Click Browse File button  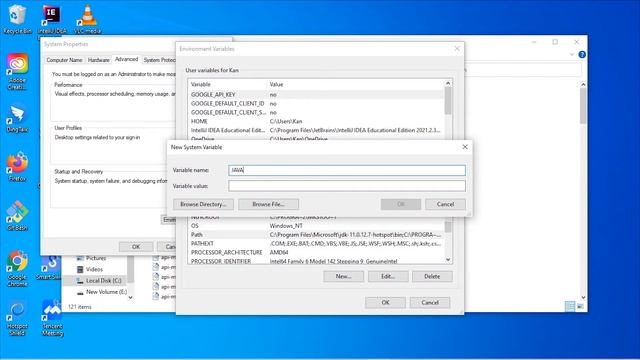pyautogui.click(x=268, y=204)
